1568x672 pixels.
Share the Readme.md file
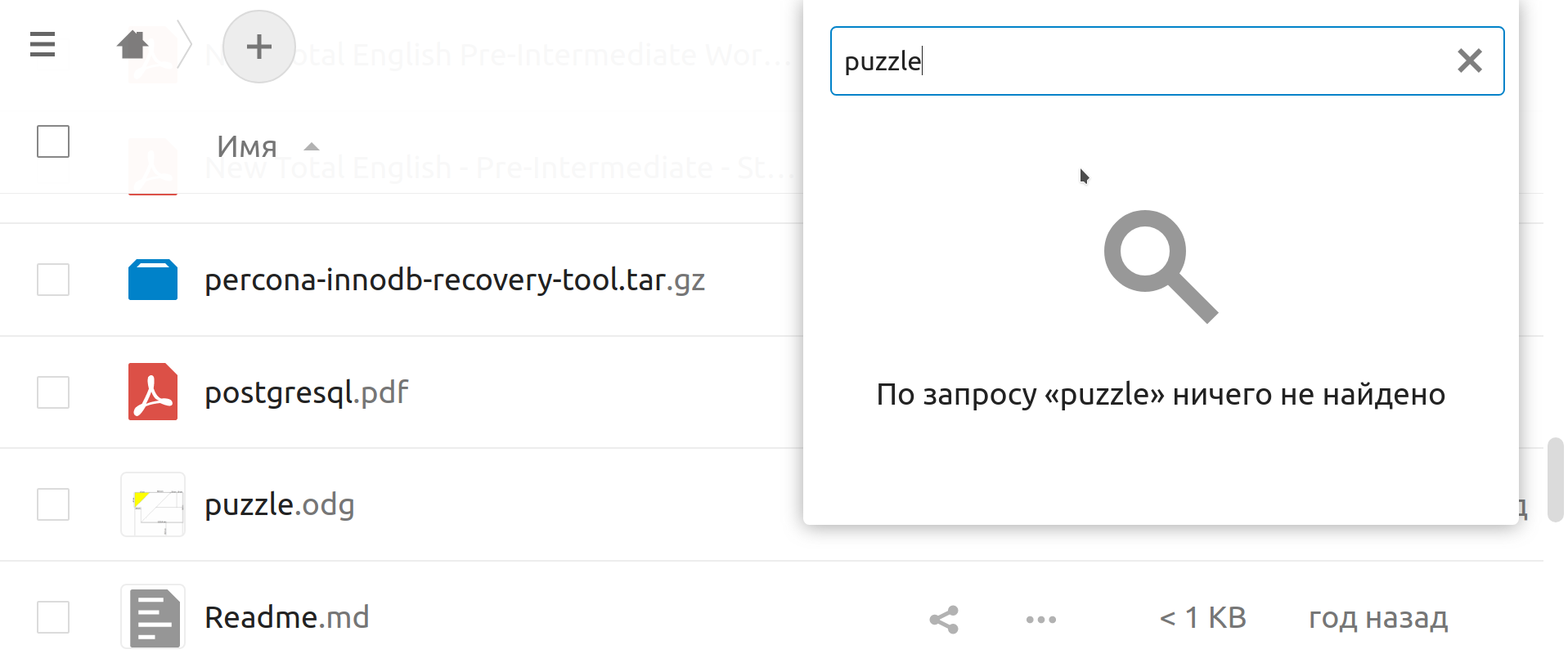coord(944,620)
